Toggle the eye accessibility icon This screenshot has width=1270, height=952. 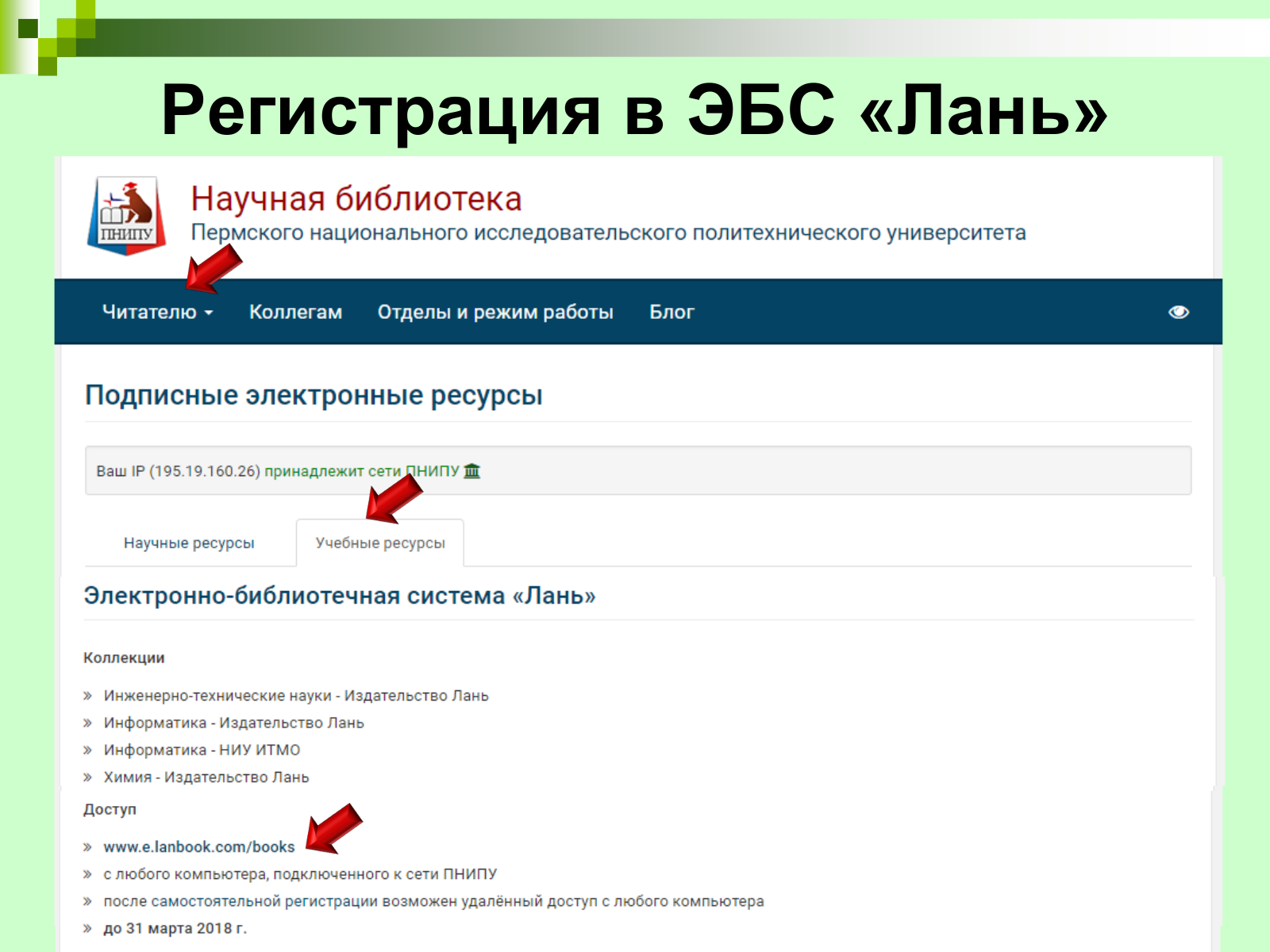(1179, 312)
